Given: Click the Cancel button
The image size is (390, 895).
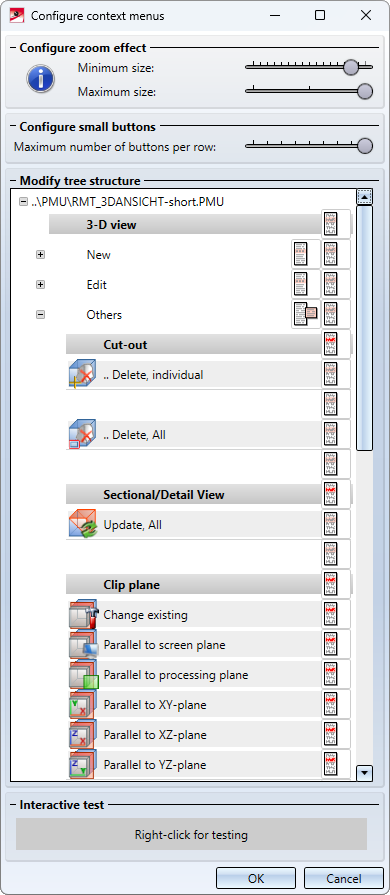Looking at the screenshot, I should (x=344, y=878).
